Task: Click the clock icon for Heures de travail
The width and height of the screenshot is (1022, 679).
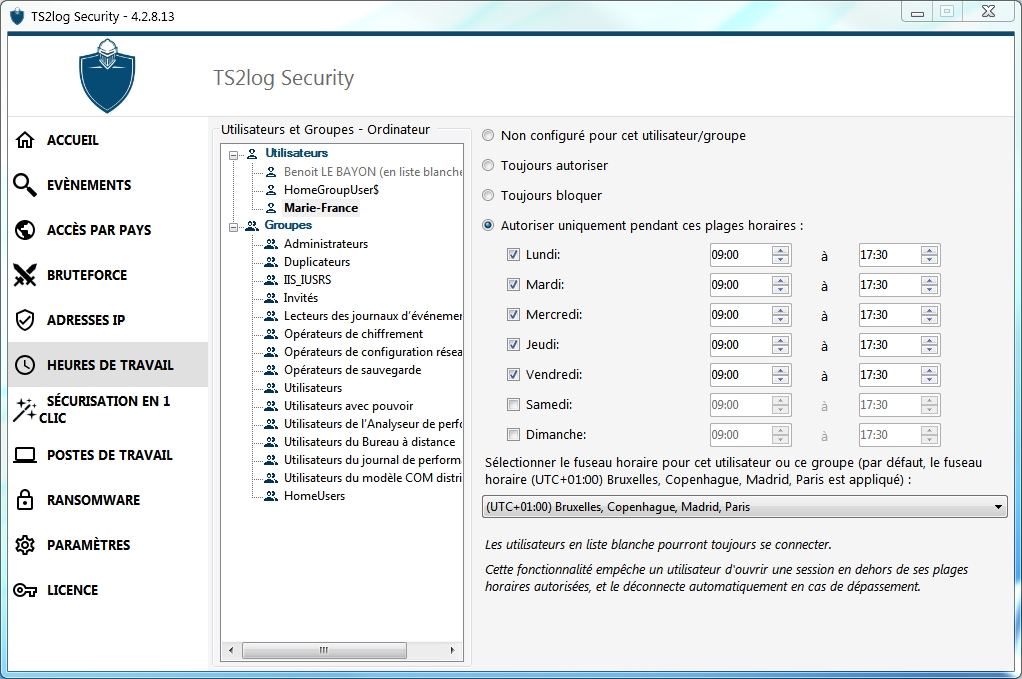Action: coord(25,365)
